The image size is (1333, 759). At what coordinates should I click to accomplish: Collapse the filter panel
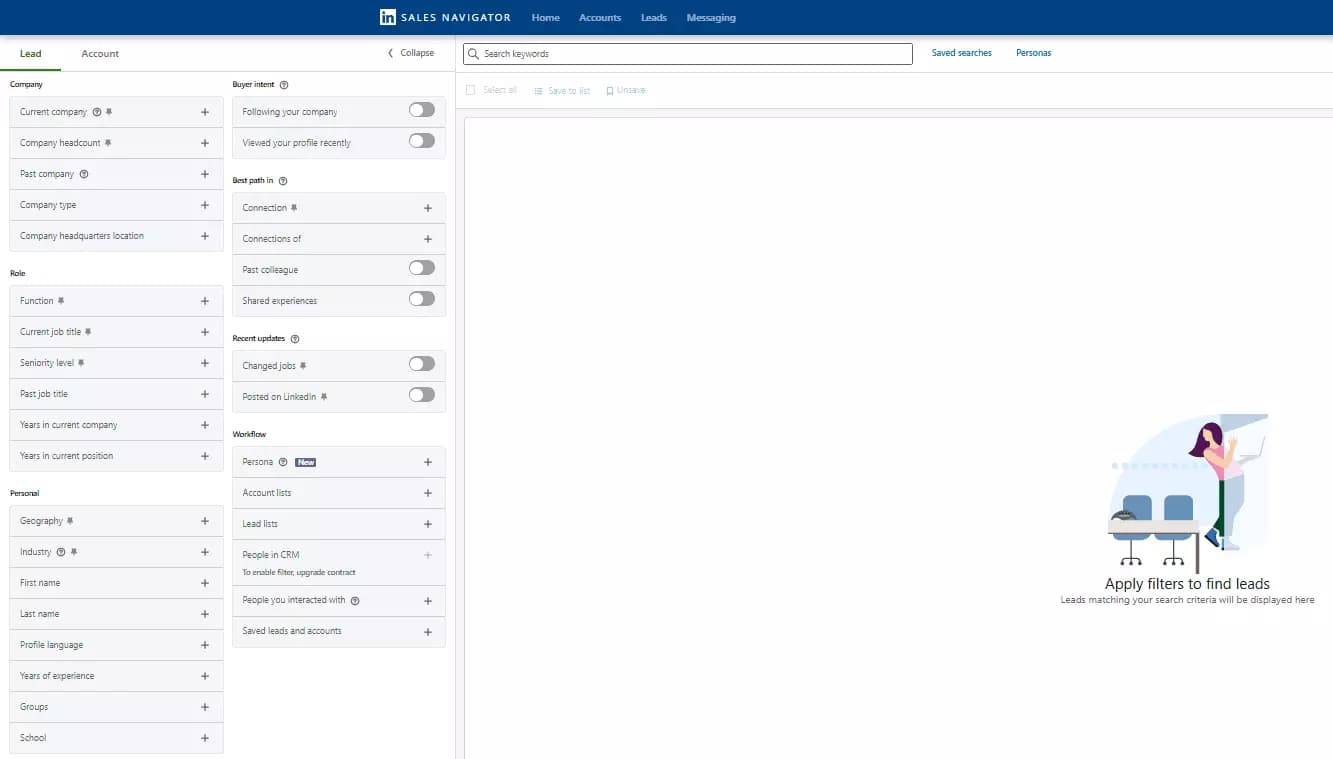click(410, 52)
